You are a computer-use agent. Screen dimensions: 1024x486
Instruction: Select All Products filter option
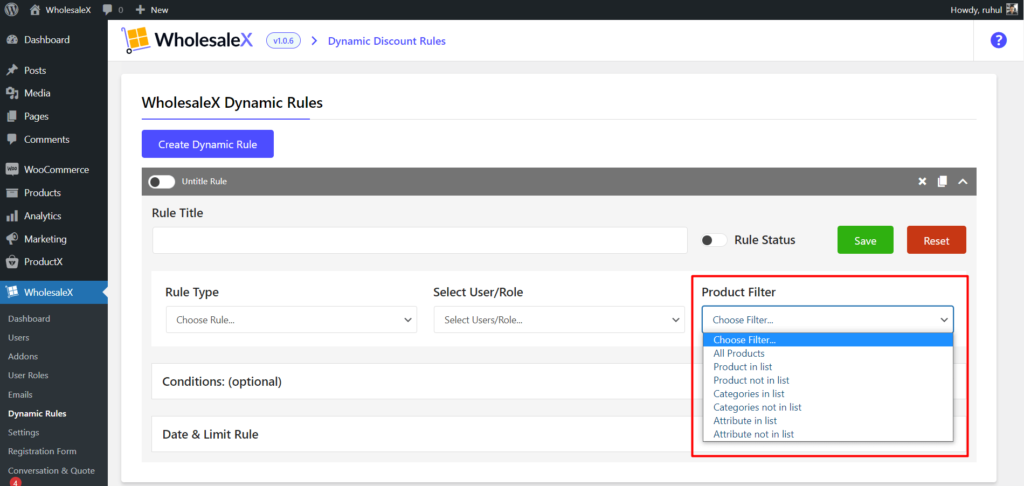point(827,353)
